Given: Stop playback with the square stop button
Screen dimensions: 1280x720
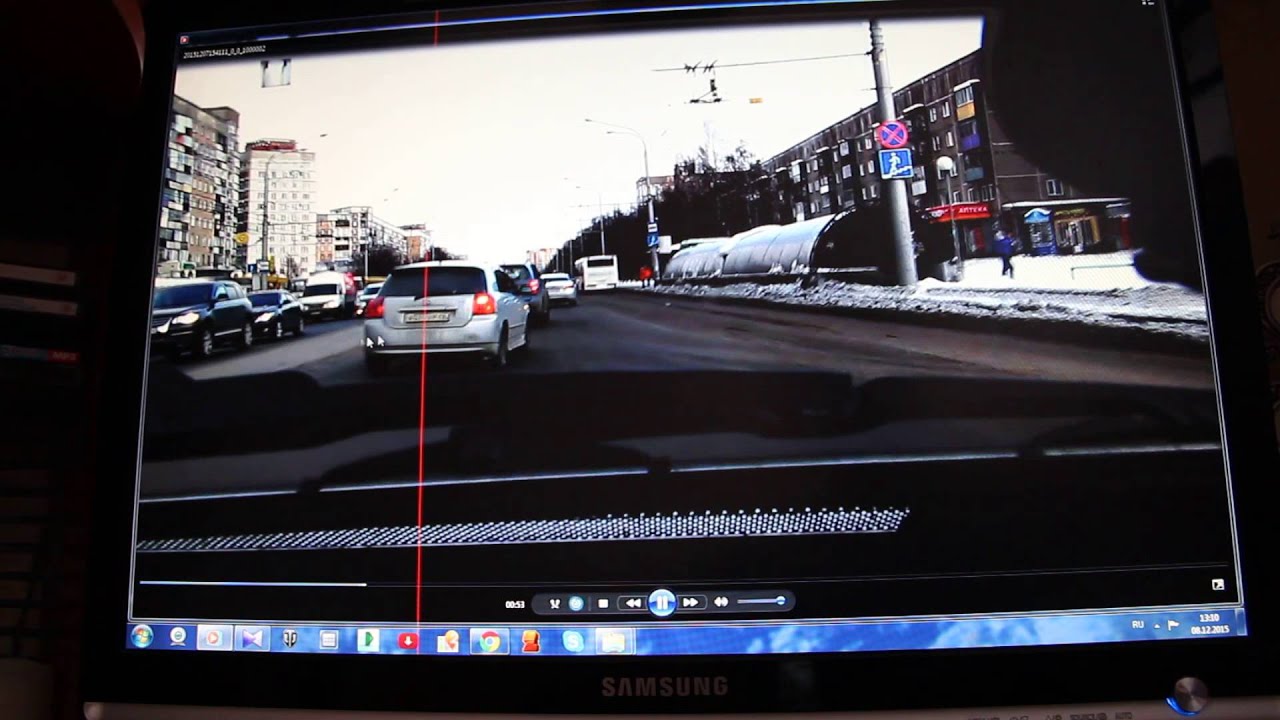Looking at the screenshot, I should (603, 603).
